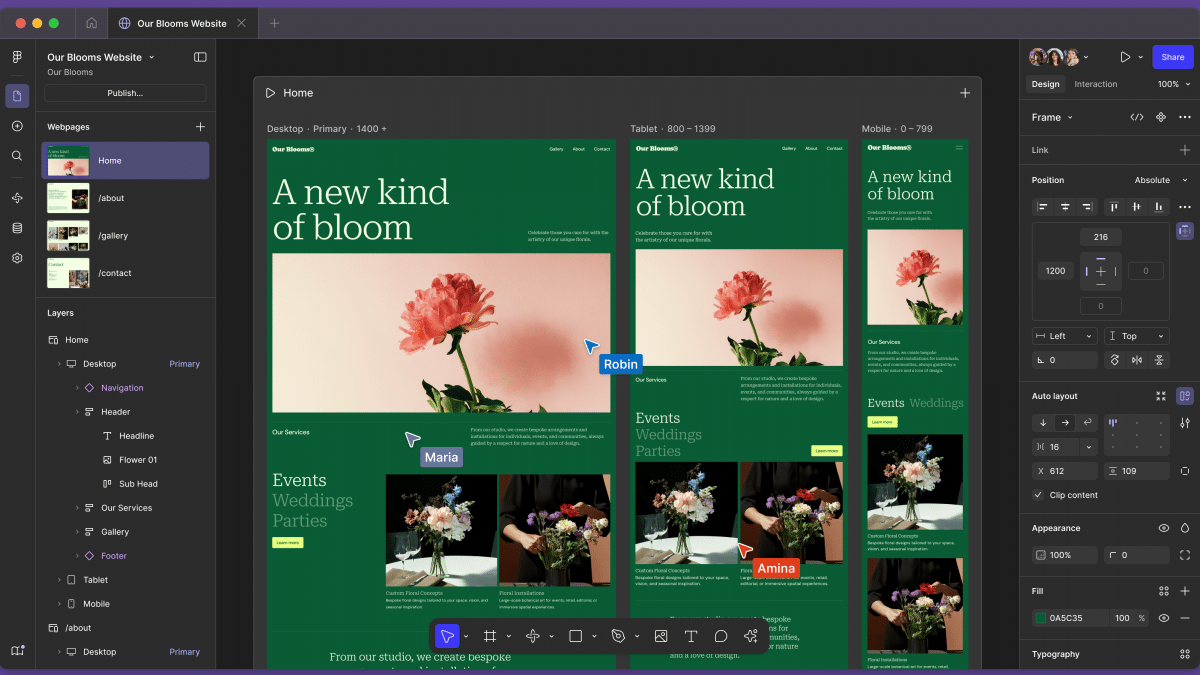Viewport: 1200px width, 675px height.
Task: Select the Text tool in bottom toolbar
Action: coord(690,636)
